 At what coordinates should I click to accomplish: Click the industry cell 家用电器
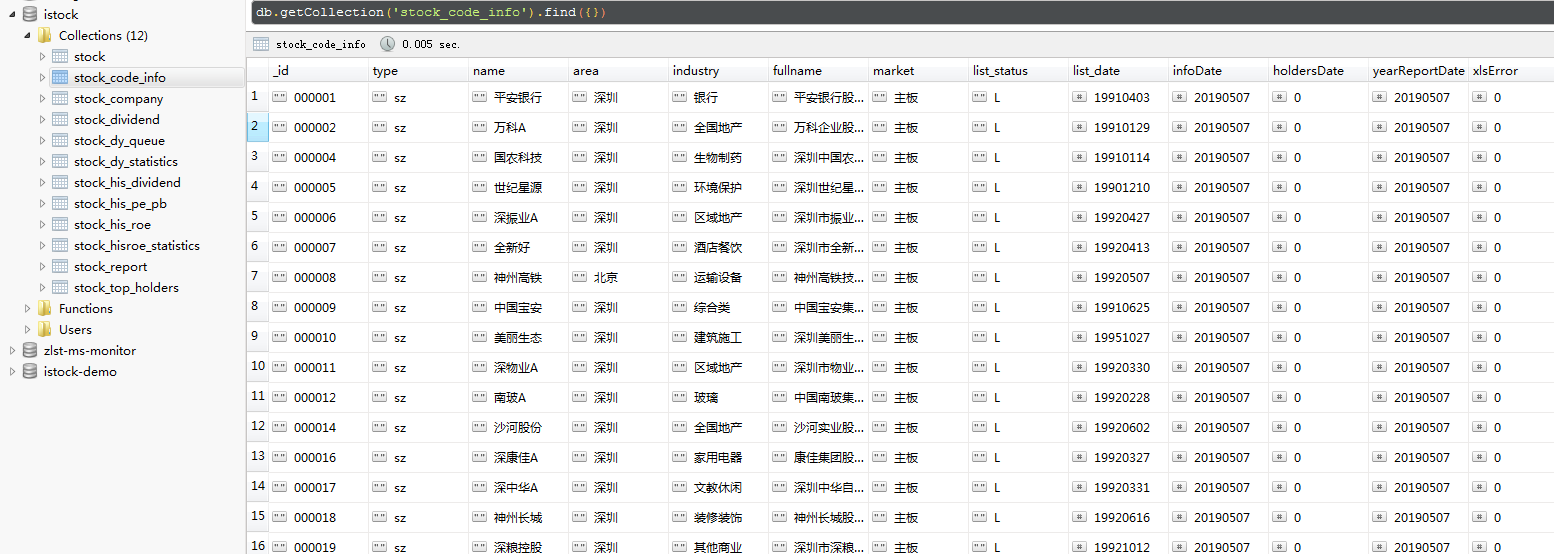tap(718, 458)
